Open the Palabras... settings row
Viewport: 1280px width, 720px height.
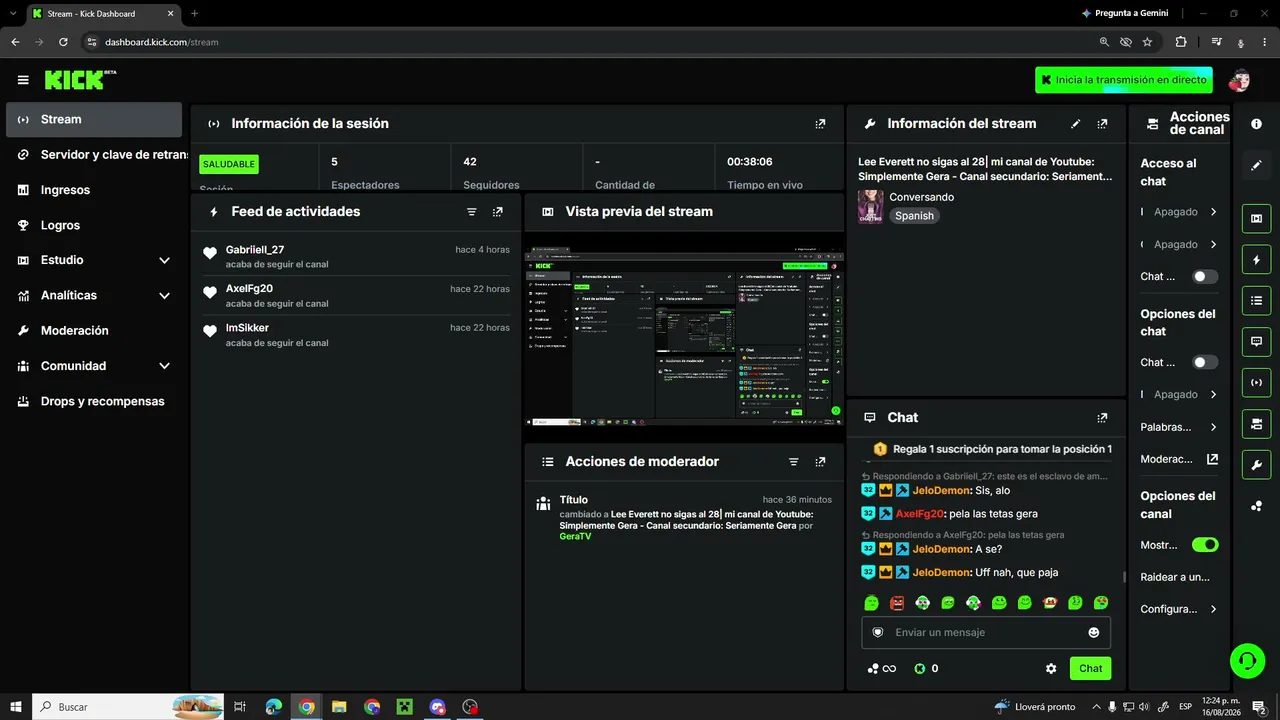(x=1180, y=427)
